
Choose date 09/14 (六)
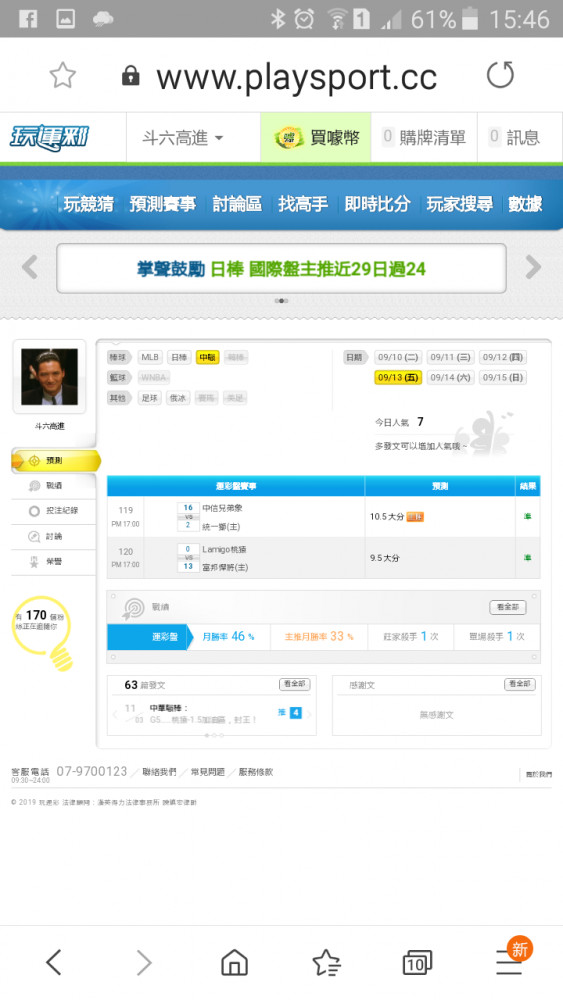coord(450,378)
